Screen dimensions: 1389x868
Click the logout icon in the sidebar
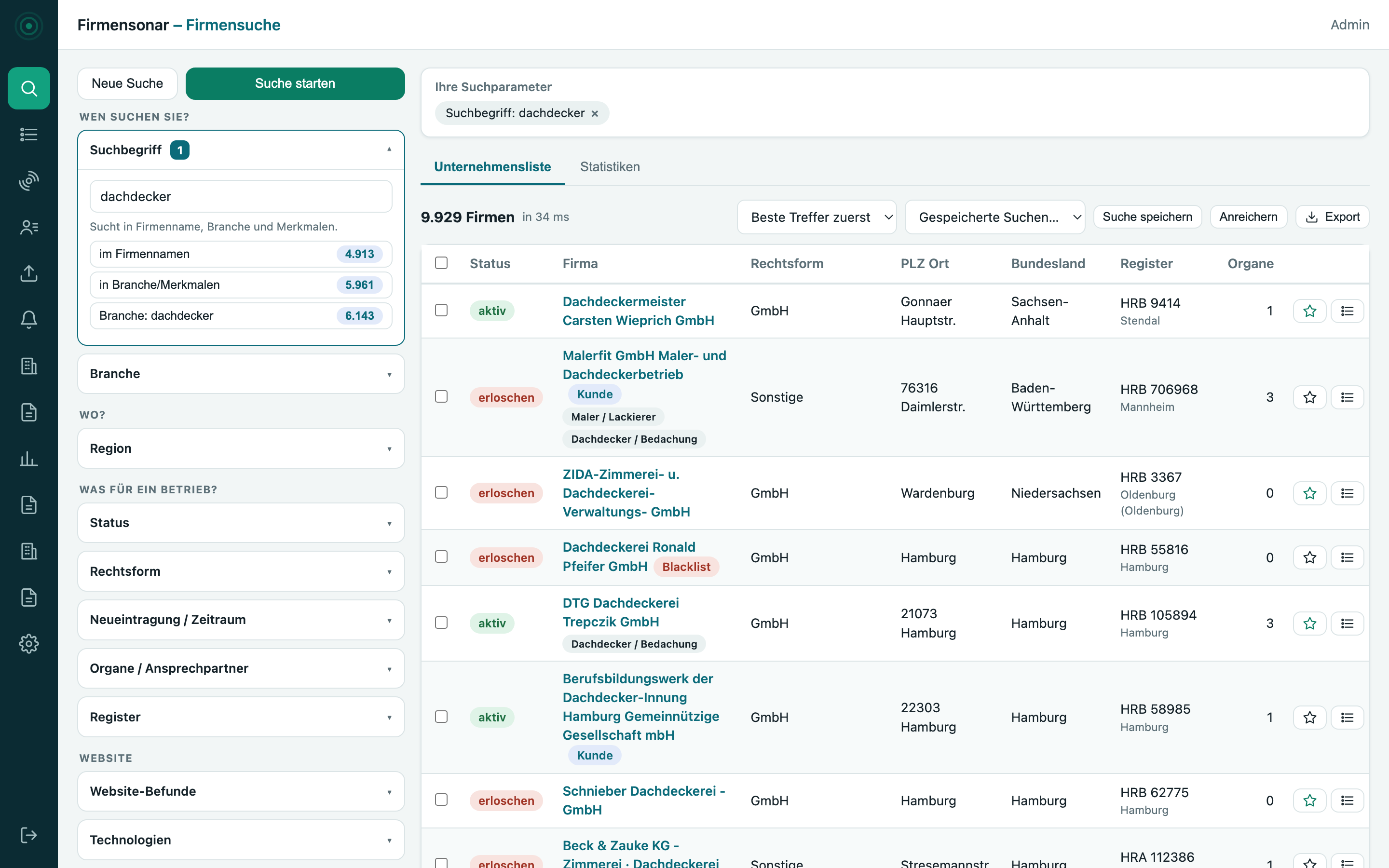29,835
